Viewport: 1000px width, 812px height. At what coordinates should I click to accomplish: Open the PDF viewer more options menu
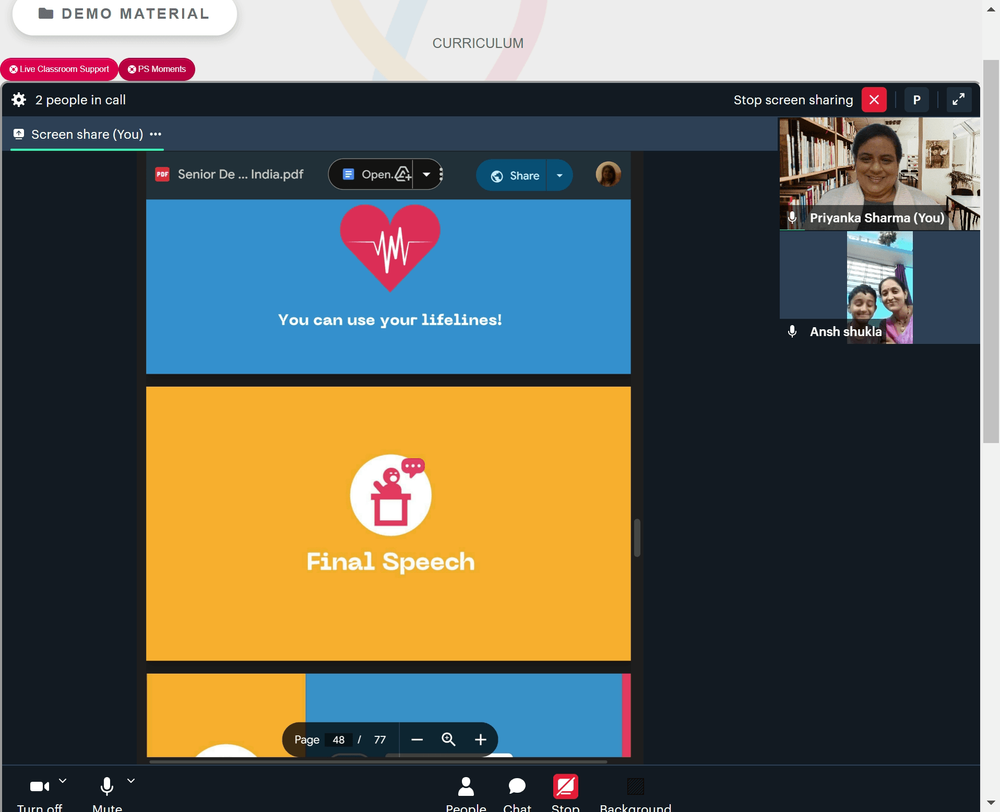click(441, 174)
